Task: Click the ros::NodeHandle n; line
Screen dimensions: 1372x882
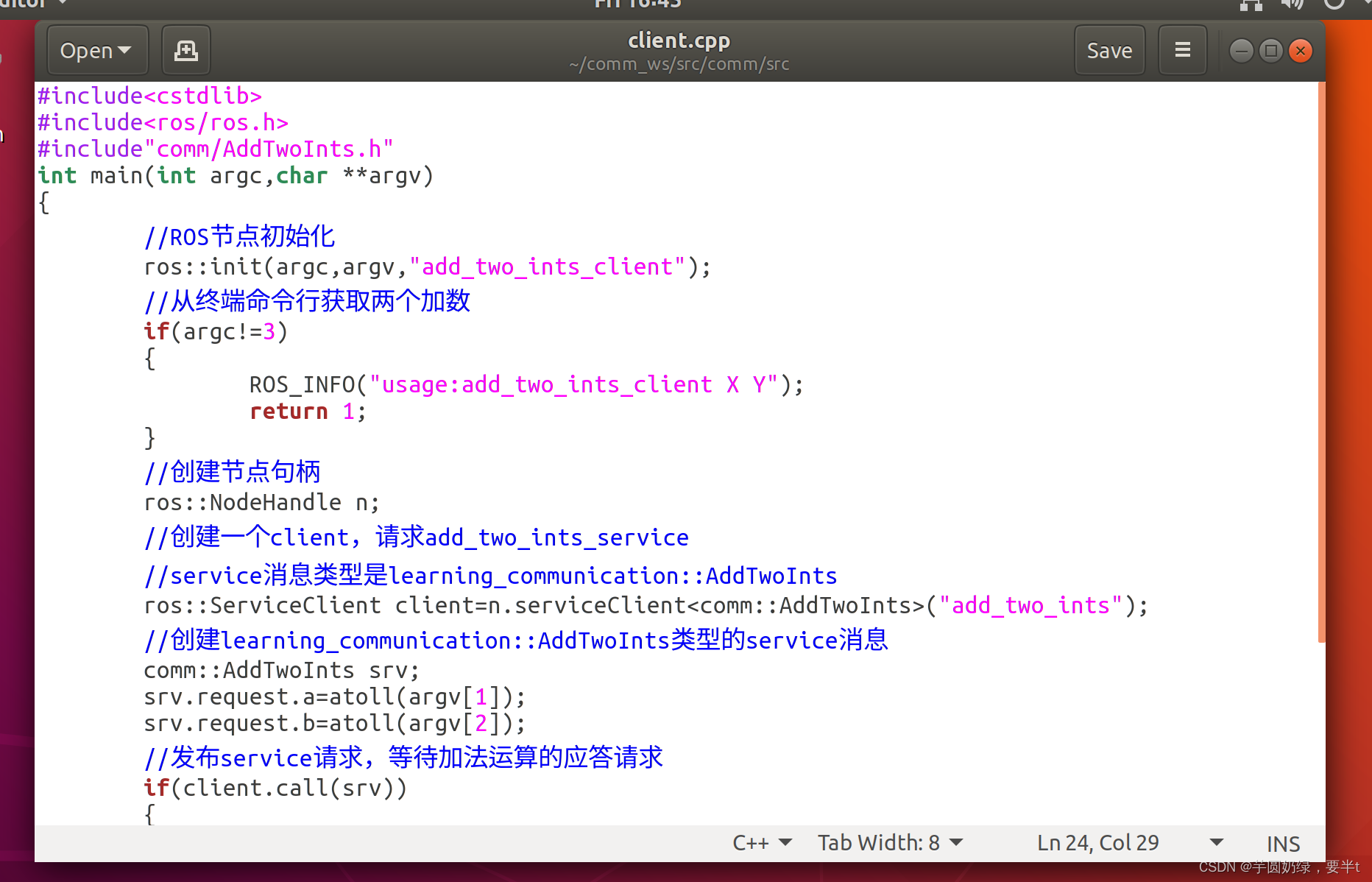Action: click(261, 502)
